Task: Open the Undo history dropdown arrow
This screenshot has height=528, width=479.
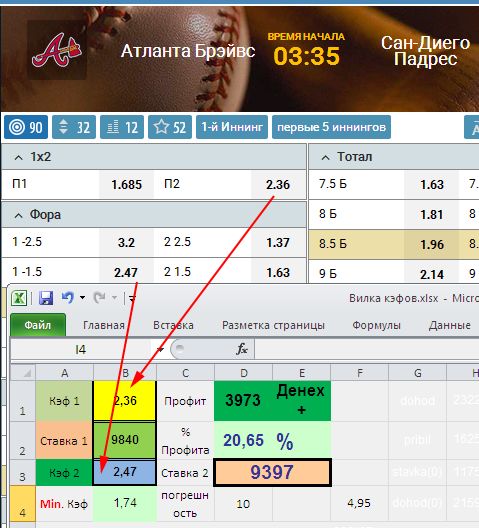Action: (82, 297)
